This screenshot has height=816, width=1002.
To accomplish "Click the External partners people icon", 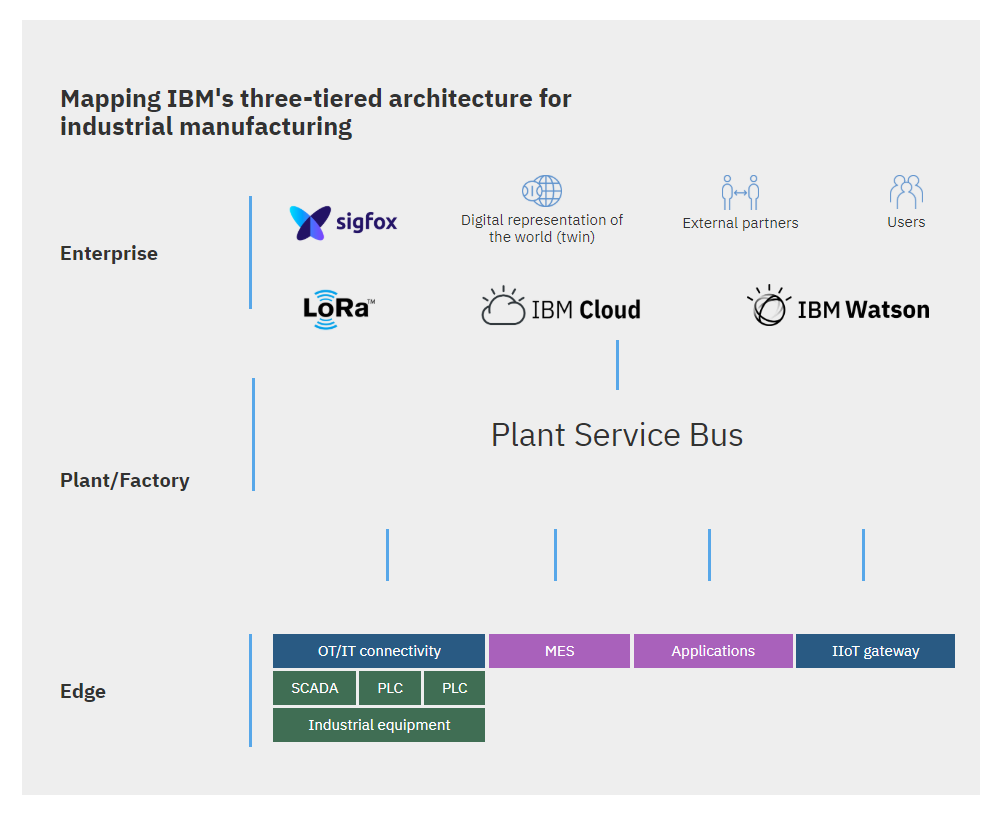I will click(740, 192).
